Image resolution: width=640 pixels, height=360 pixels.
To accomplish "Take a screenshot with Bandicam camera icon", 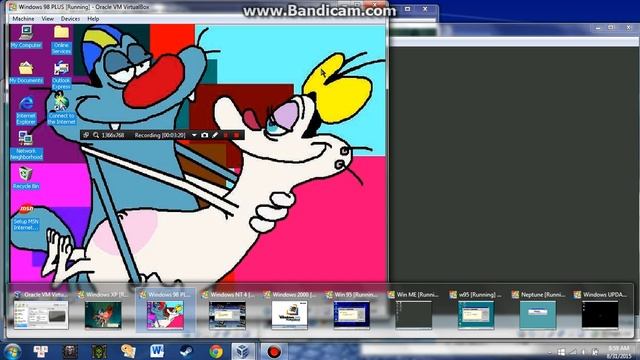I will (204, 135).
